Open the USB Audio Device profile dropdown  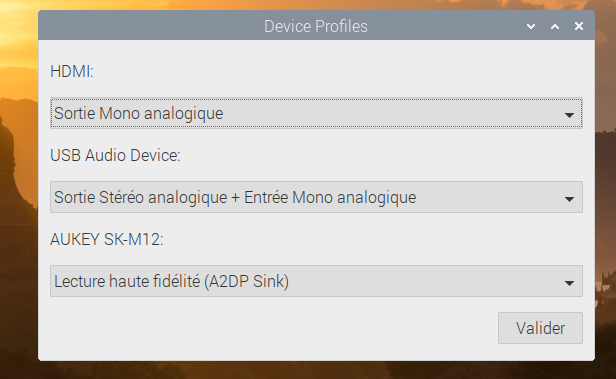pyautogui.click(x=316, y=197)
